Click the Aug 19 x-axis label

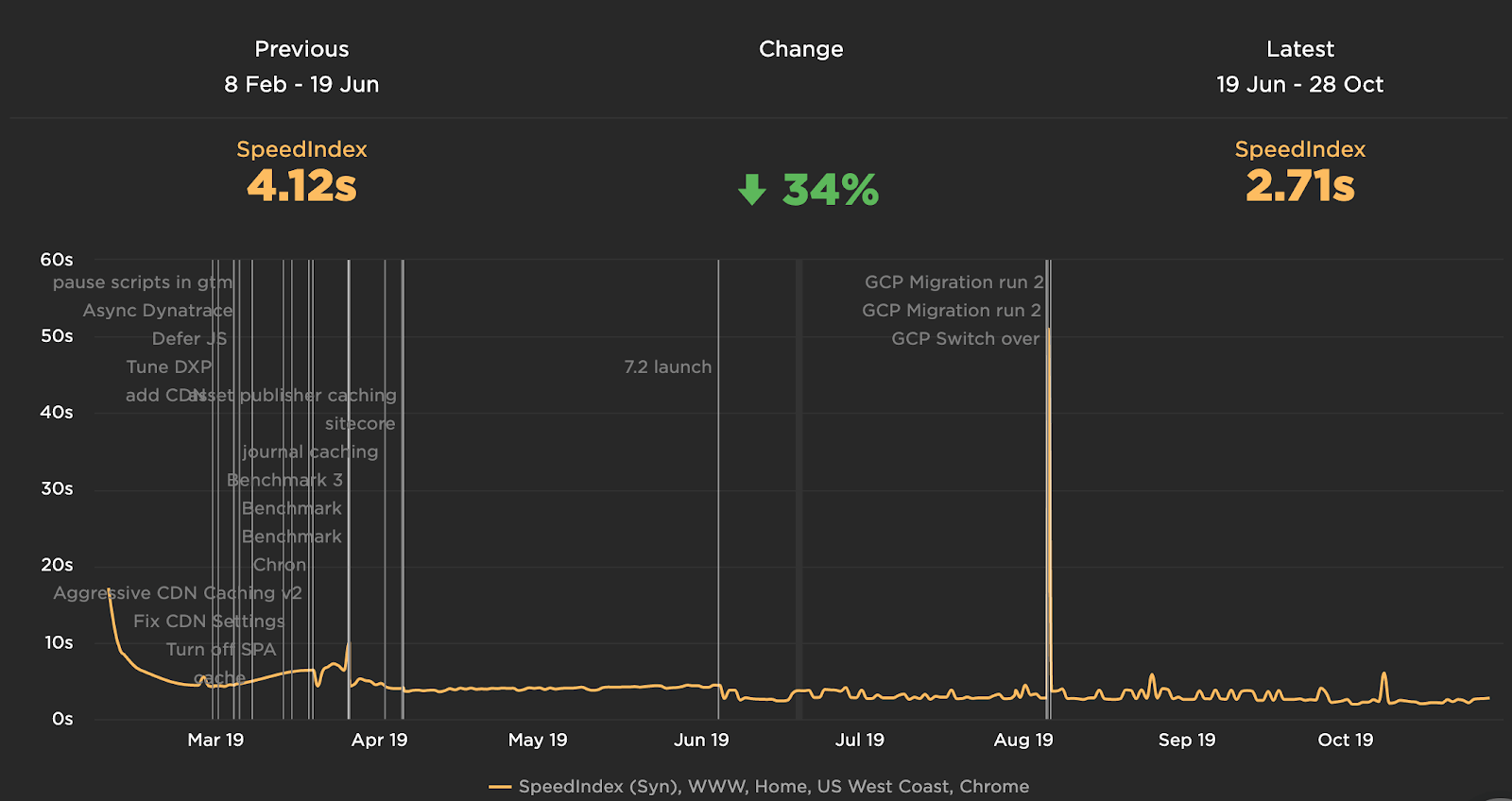pyautogui.click(x=1022, y=741)
